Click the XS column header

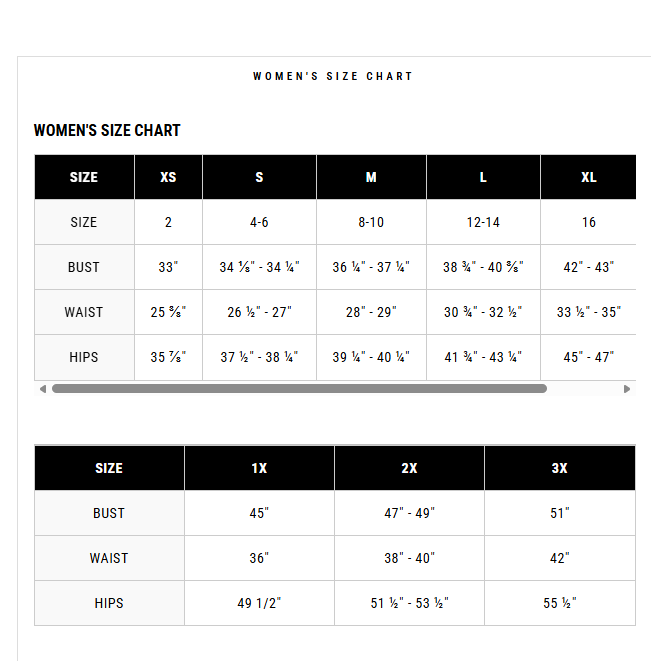[x=168, y=177]
